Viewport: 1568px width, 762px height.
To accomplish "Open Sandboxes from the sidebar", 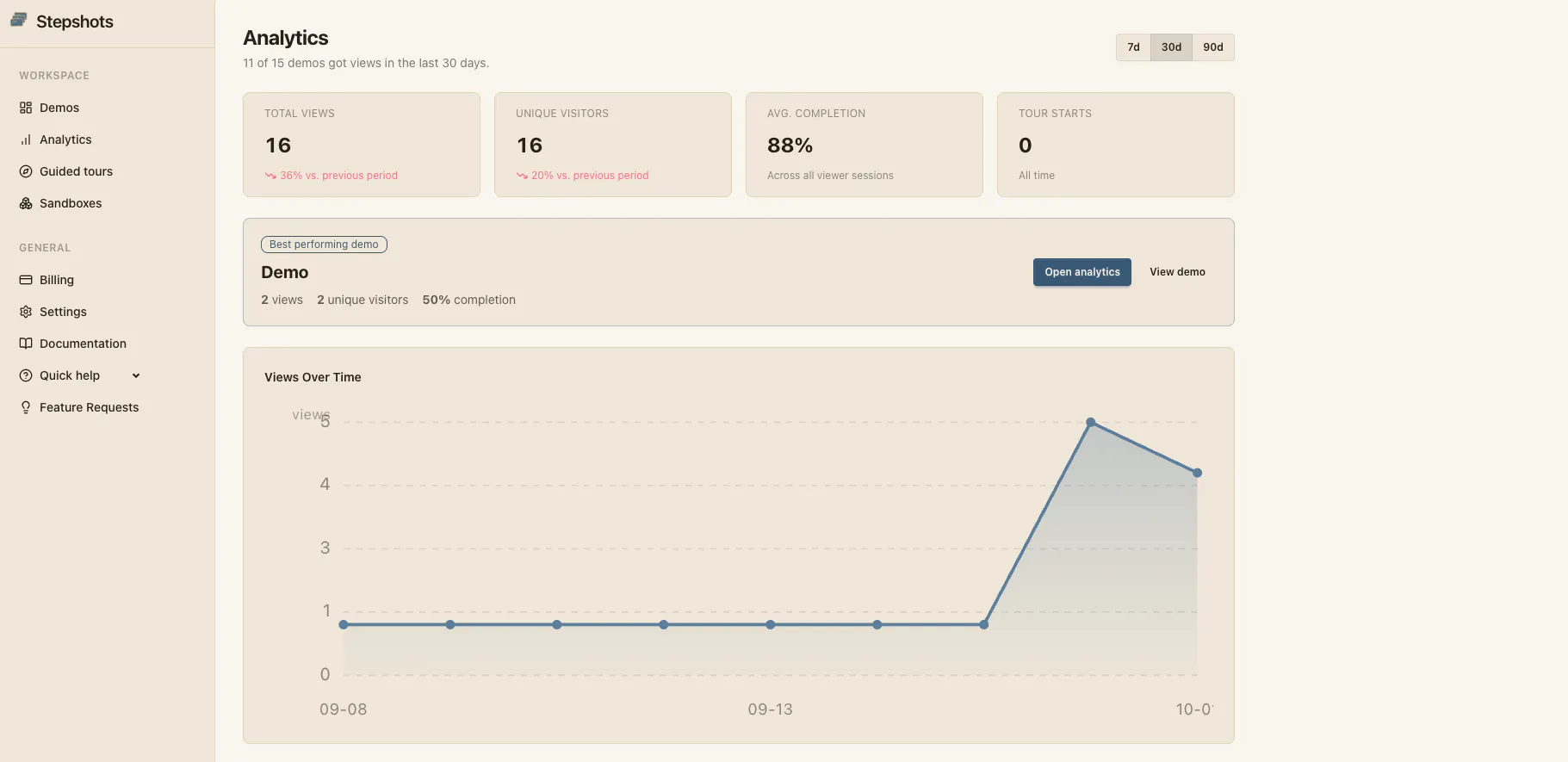I will click(x=71, y=203).
